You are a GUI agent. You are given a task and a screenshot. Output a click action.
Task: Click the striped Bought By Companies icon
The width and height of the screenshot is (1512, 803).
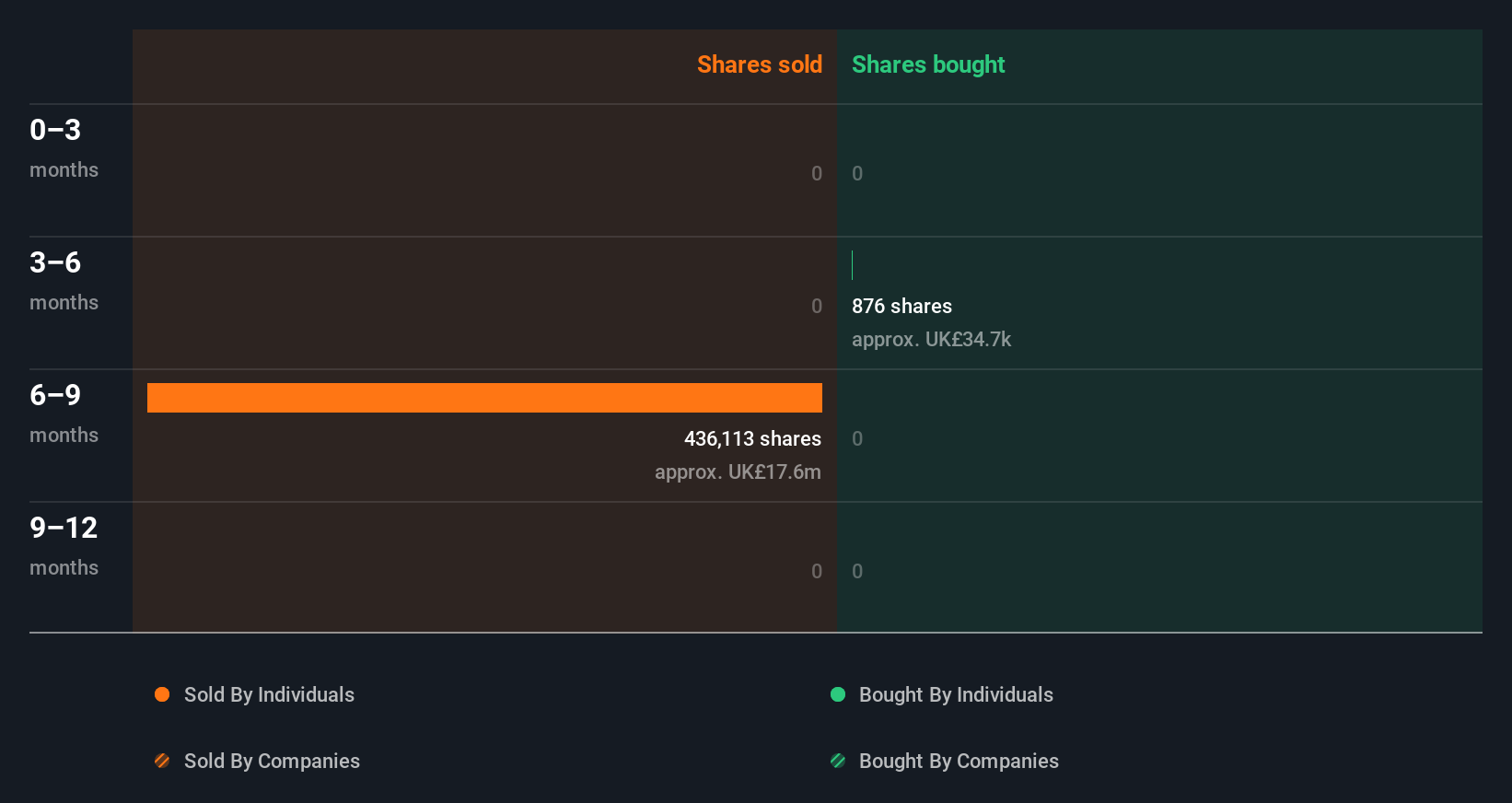point(838,761)
